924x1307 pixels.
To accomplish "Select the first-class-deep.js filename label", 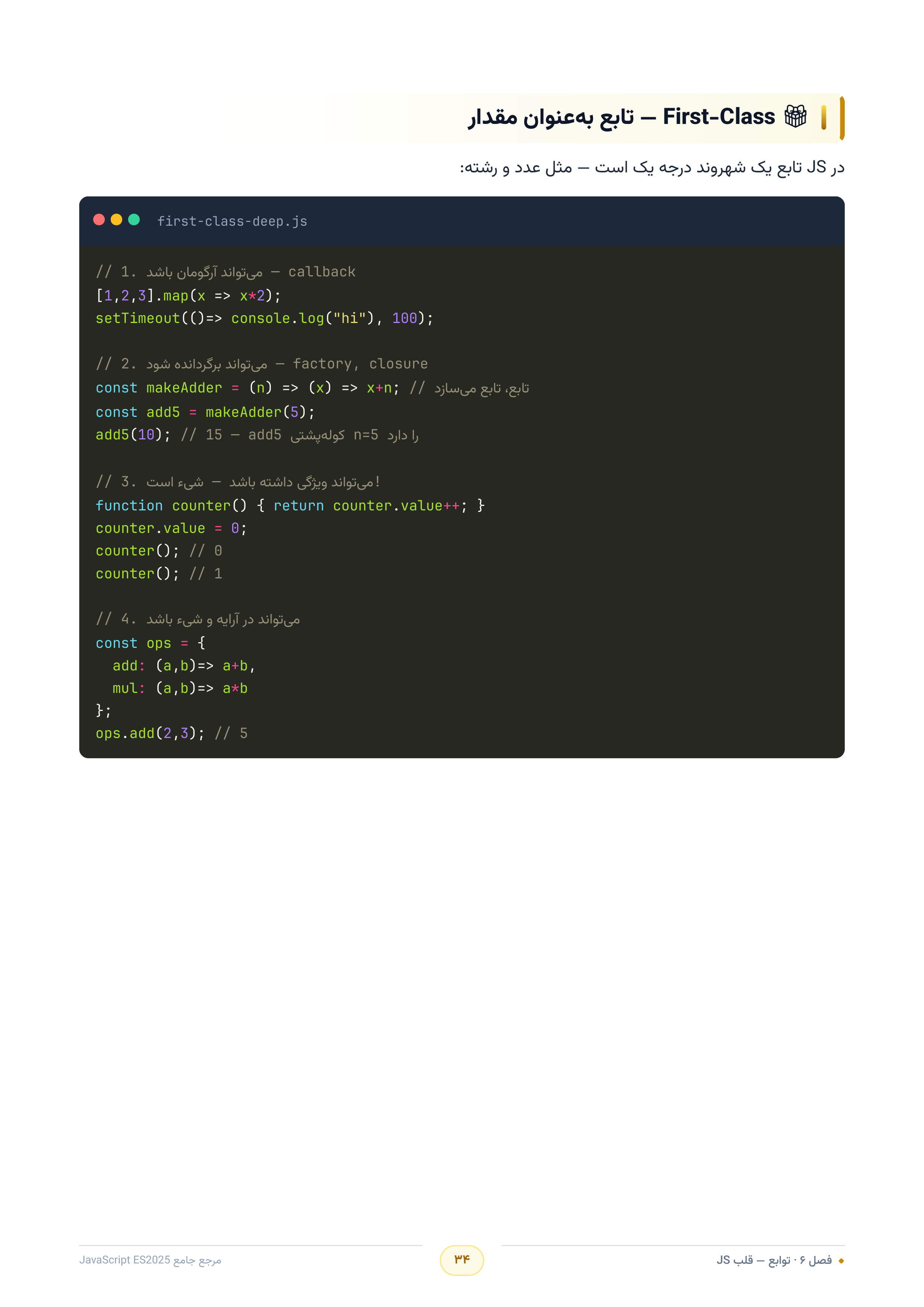I will tap(232, 222).
